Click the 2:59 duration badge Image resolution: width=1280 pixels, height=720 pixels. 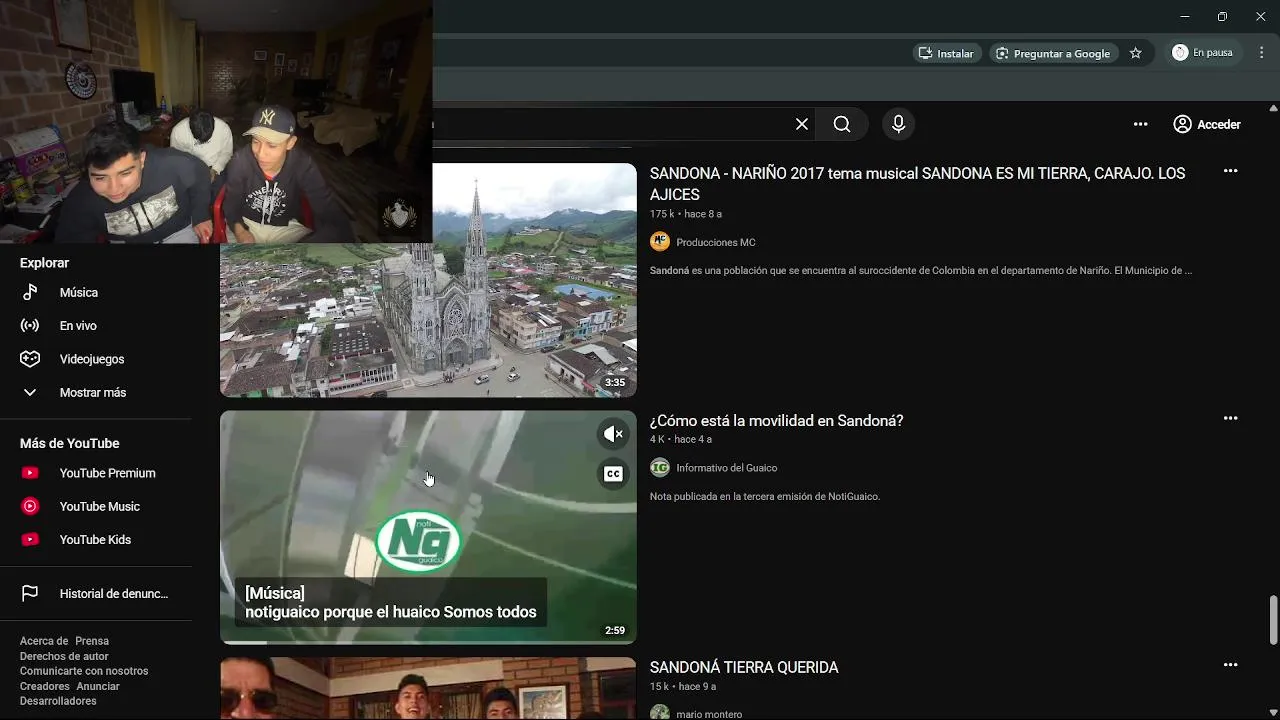pos(615,630)
